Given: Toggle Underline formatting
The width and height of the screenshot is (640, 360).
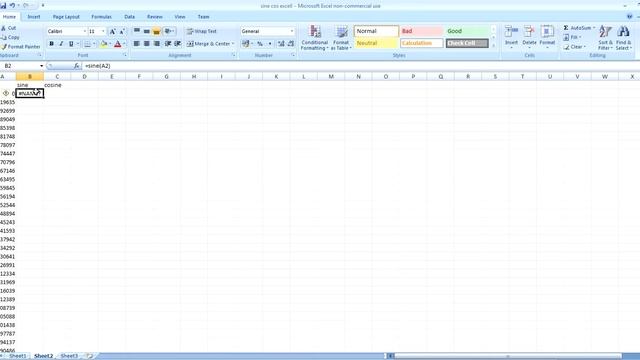Looking at the screenshot, I should (71, 44).
